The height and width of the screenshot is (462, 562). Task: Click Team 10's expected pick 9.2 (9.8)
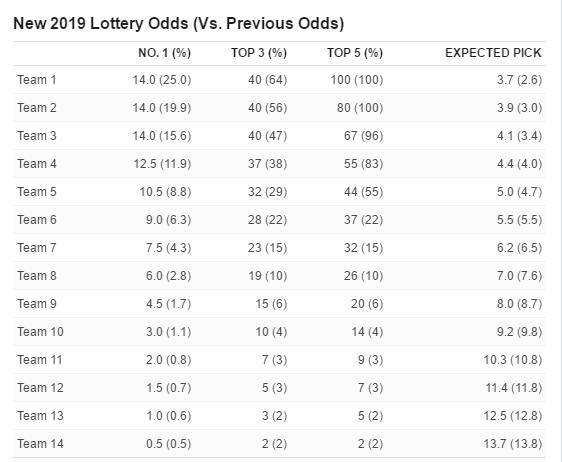[519, 331]
